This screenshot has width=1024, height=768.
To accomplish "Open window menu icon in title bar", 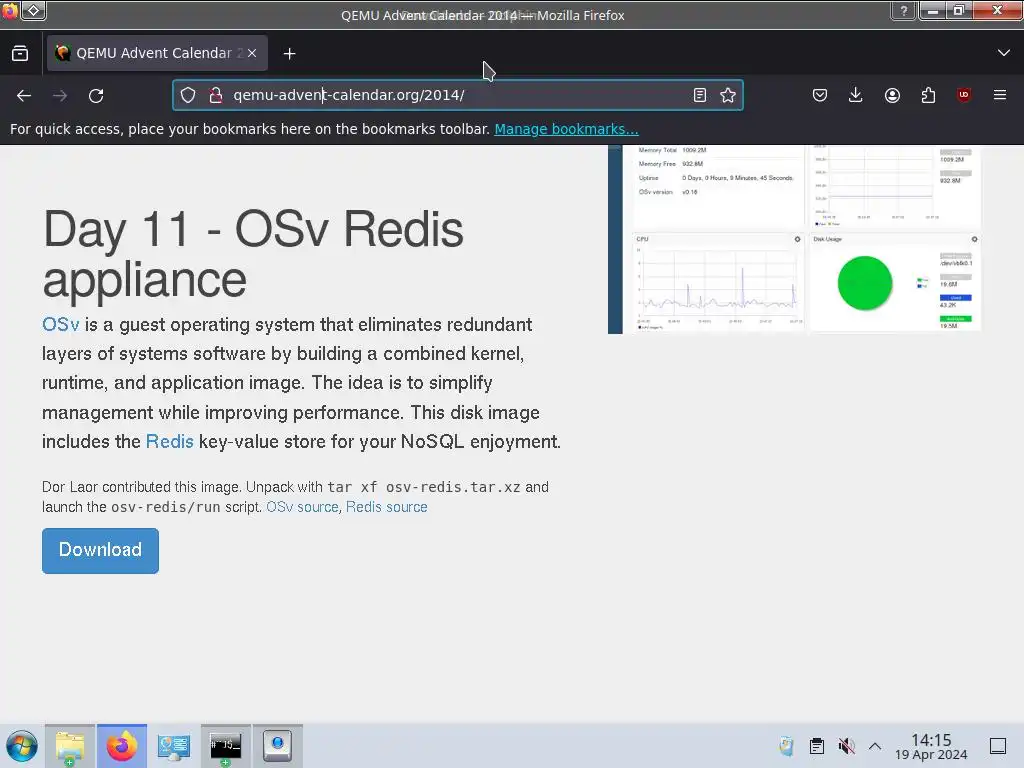I will point(10,11).
